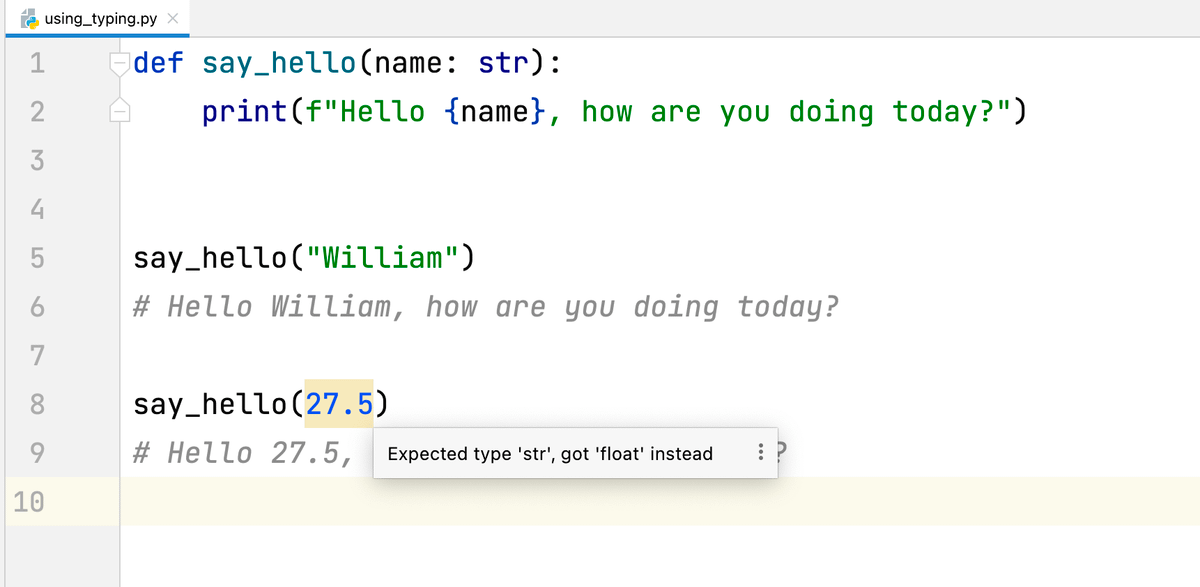
Task: Select the highlighted 27.5 argument
Action: point(338,403)
